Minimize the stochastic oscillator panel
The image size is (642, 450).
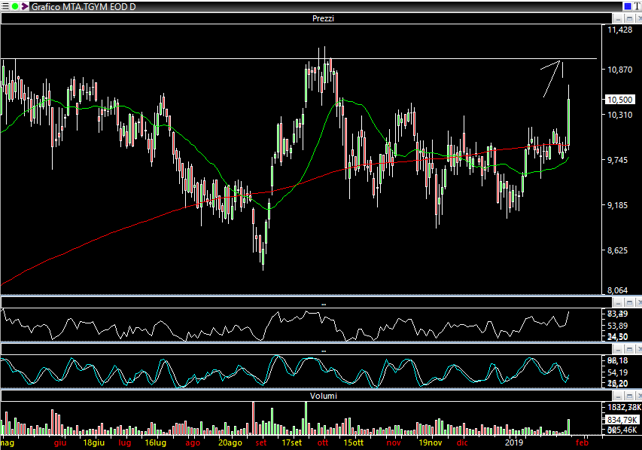pyautogui.click(x=617, y=349)
